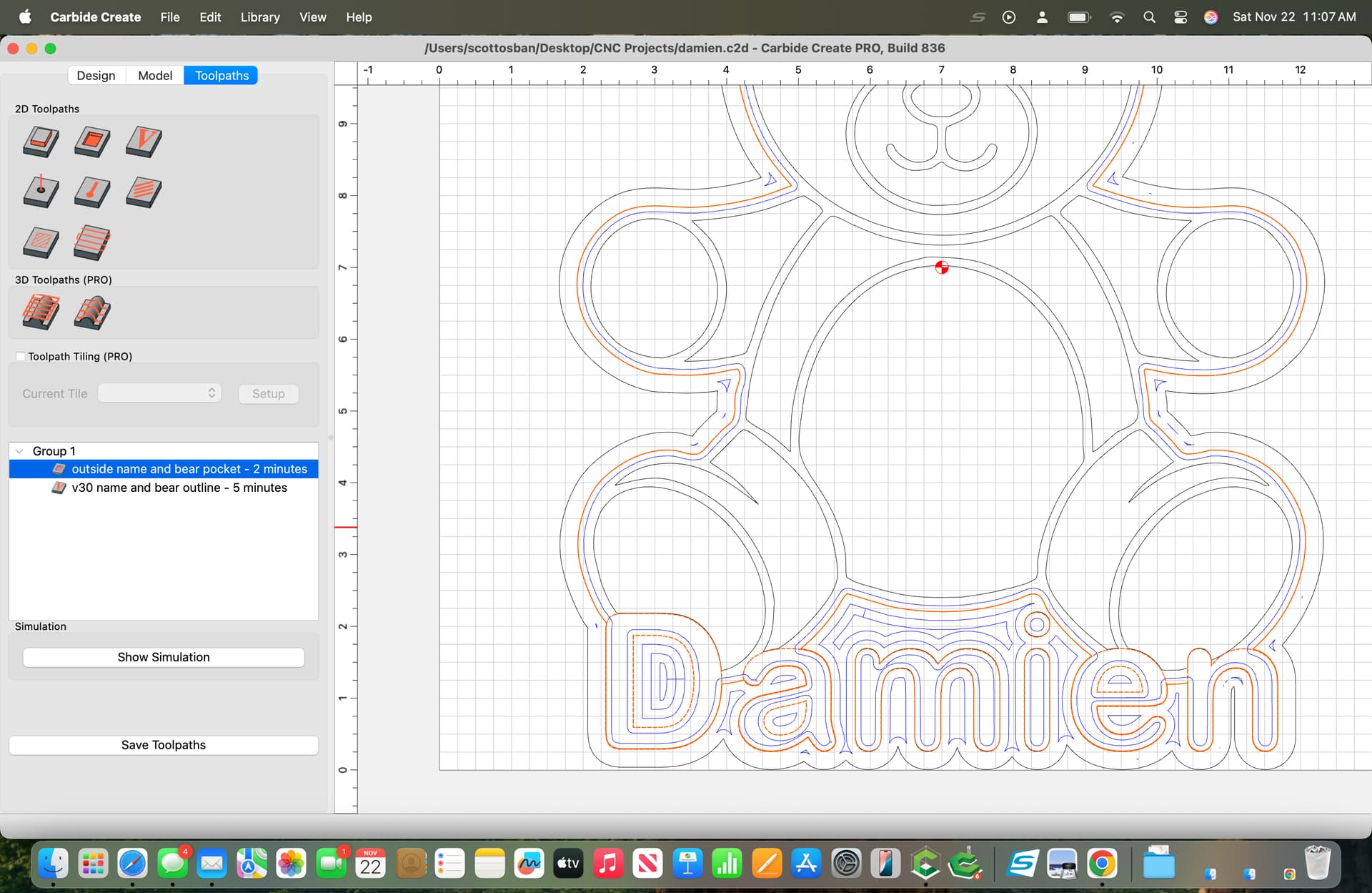Screen dimensions: 1372x893
Task: Select the 3D Rough toolpath icon
Action: point(41,312)
